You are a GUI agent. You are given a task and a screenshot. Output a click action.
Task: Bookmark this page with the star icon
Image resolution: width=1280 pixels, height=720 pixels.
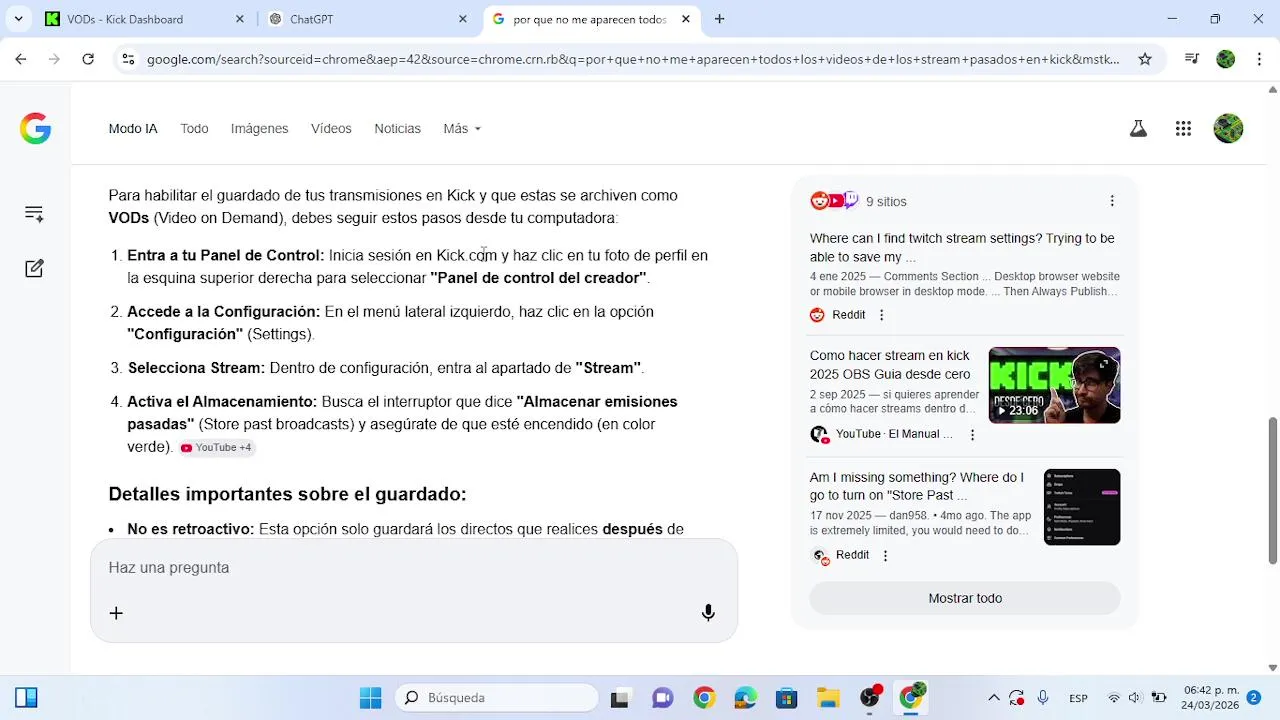point(1145,59)
